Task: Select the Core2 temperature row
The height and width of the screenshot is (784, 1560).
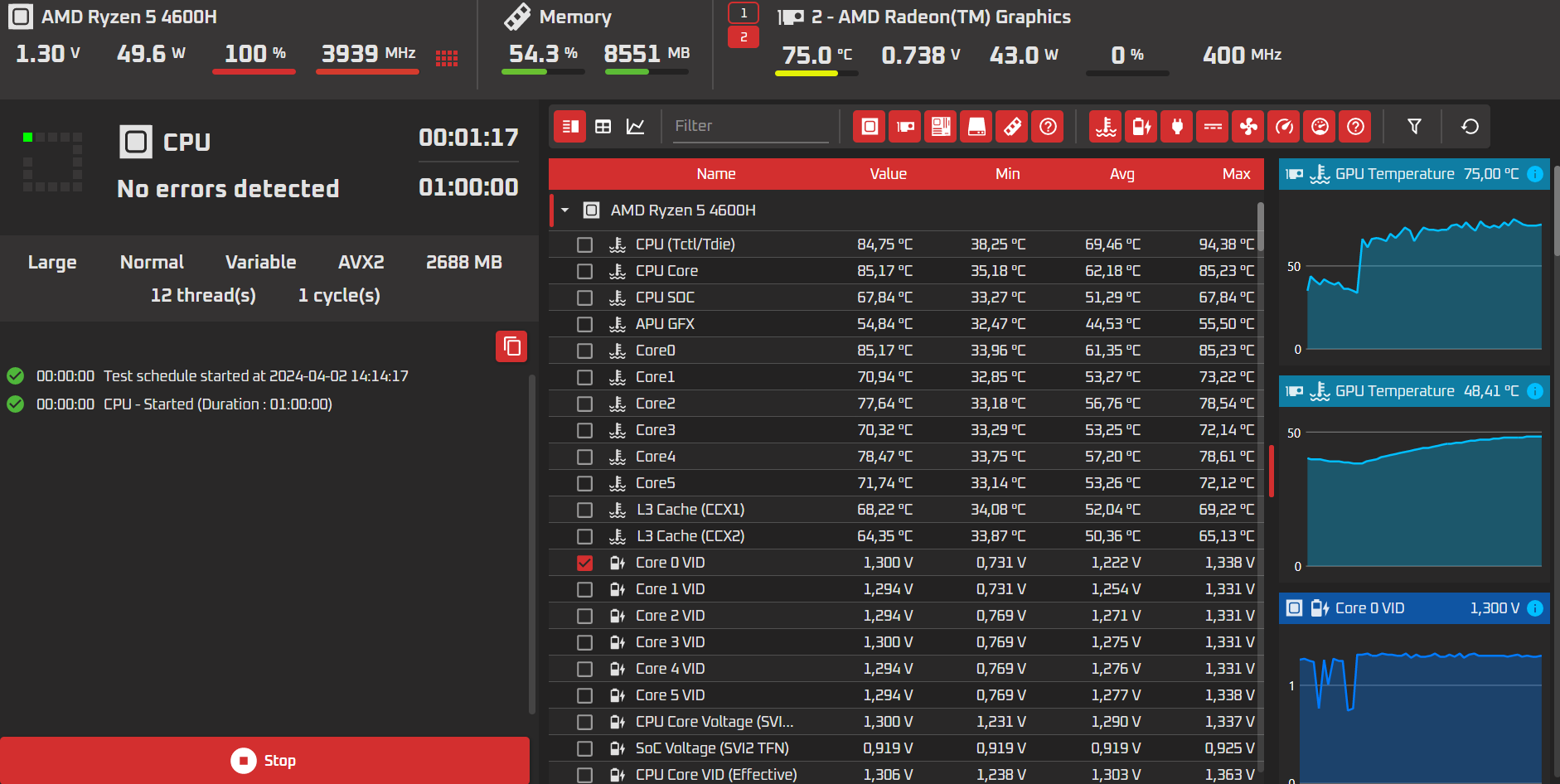Action: (906, 404)
